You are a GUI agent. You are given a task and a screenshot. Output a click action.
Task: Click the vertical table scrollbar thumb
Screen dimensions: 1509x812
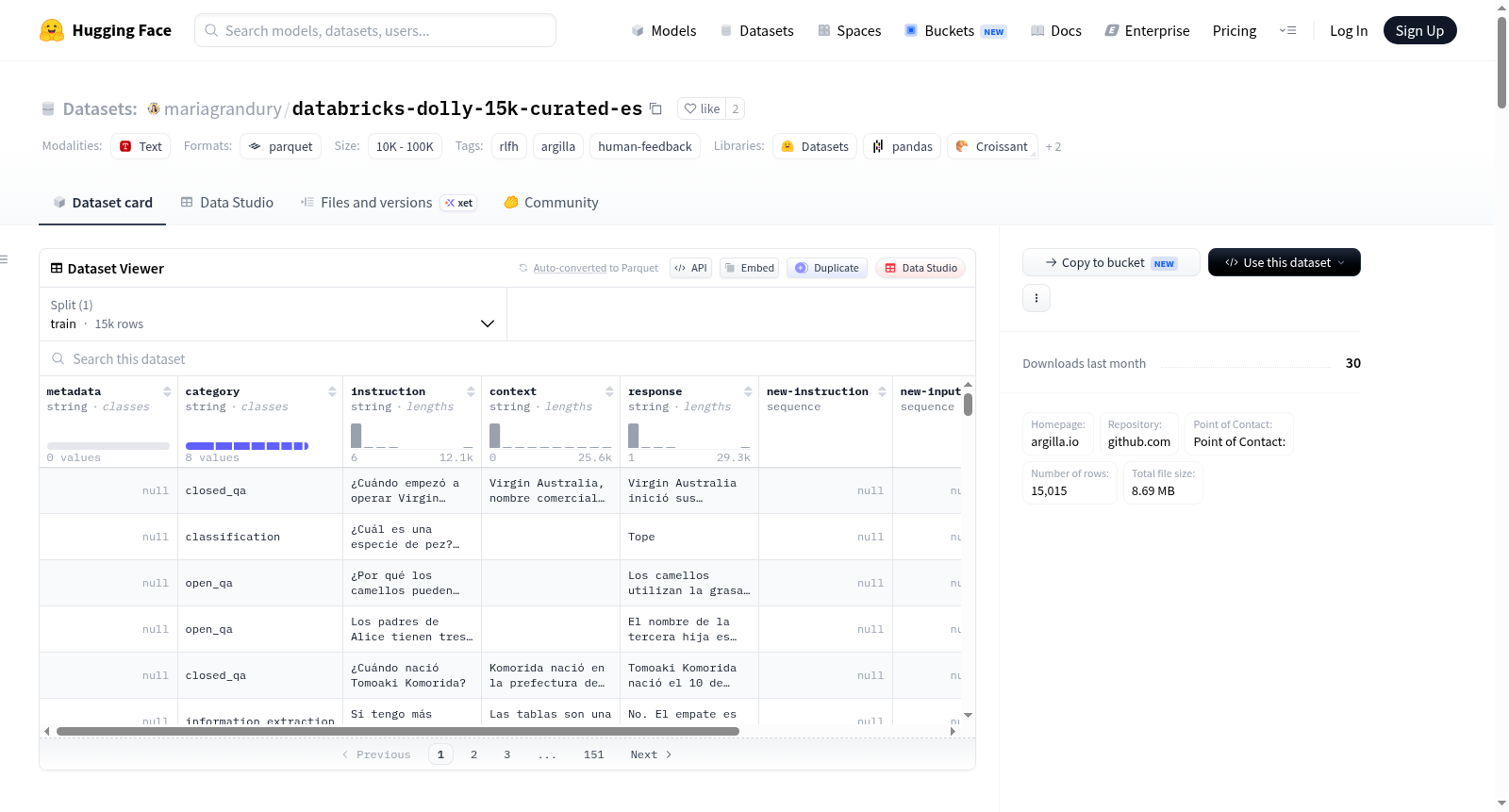[968, 405]
